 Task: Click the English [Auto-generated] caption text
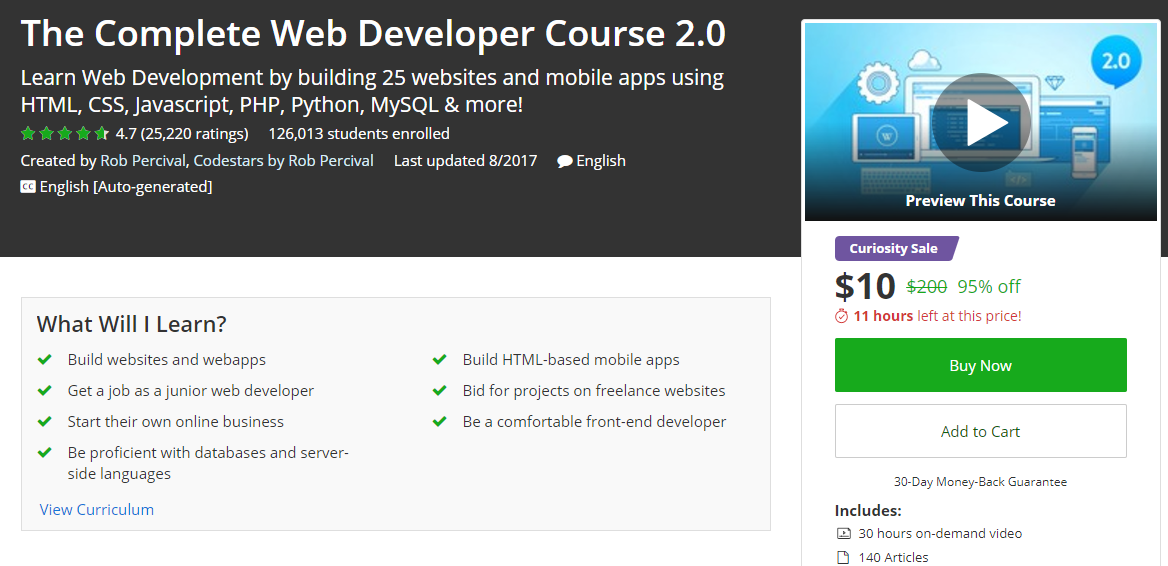point(126,187)
